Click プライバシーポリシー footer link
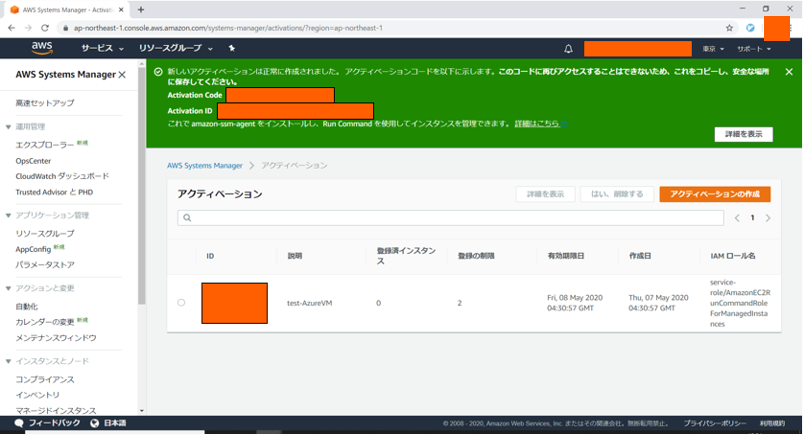 pyautogui.click(x=714, y=423)
